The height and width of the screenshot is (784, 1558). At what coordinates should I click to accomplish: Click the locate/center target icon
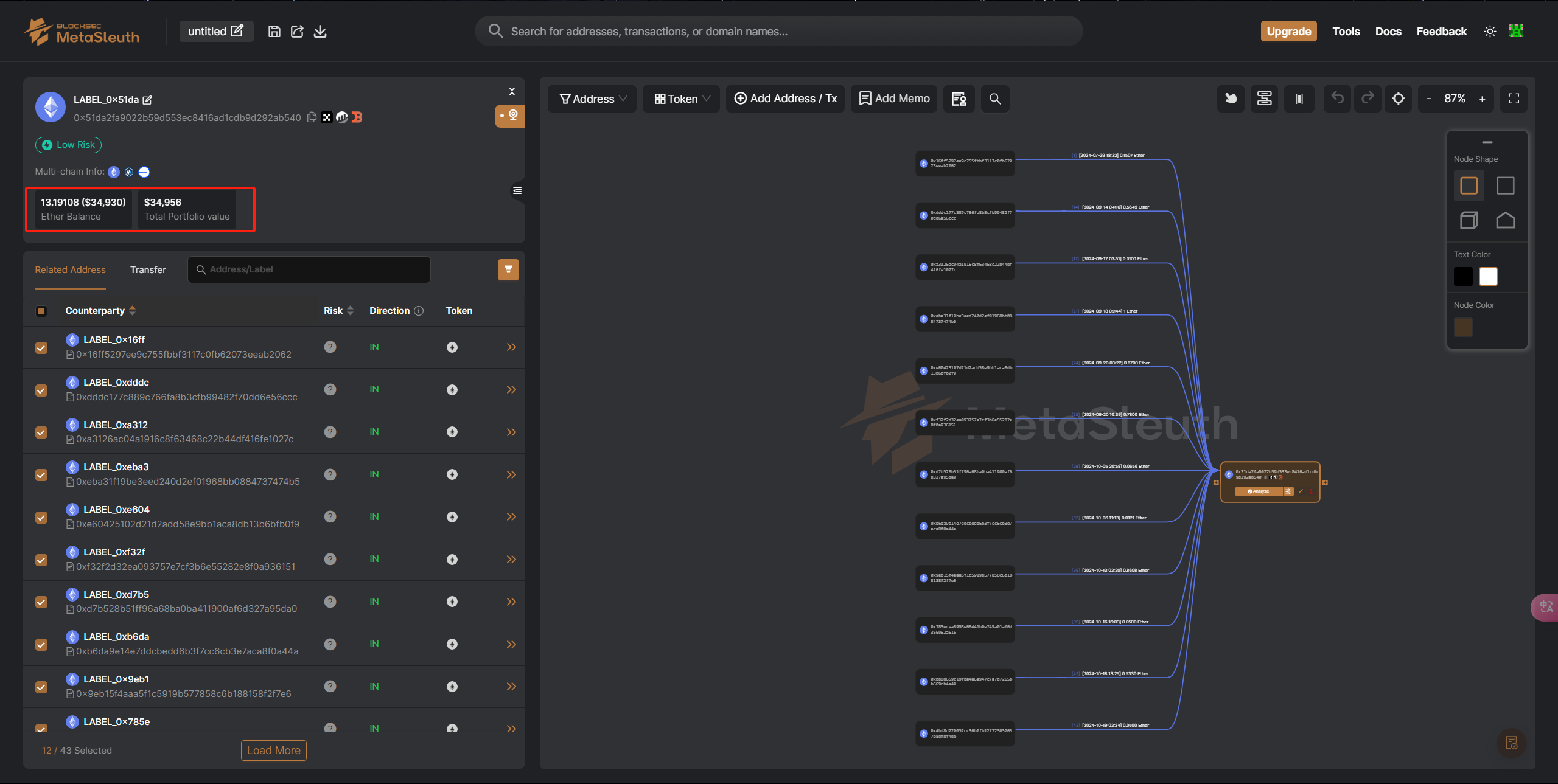pyautogui.click(x=1398, y=99)
